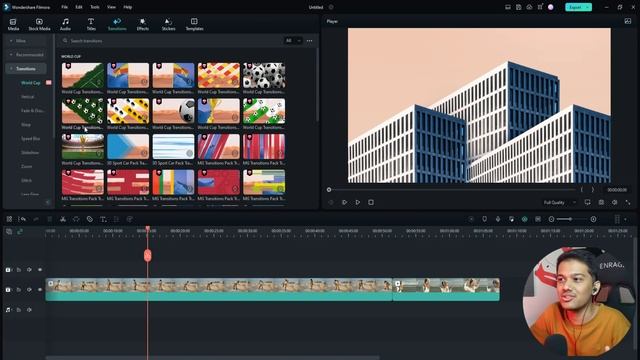Hide the video track containing the clips

click(40, 289)
